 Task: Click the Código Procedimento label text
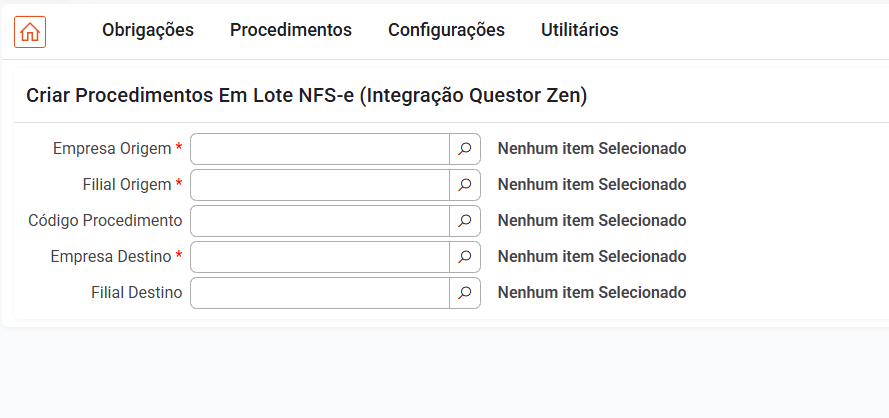tap(105, 221)
